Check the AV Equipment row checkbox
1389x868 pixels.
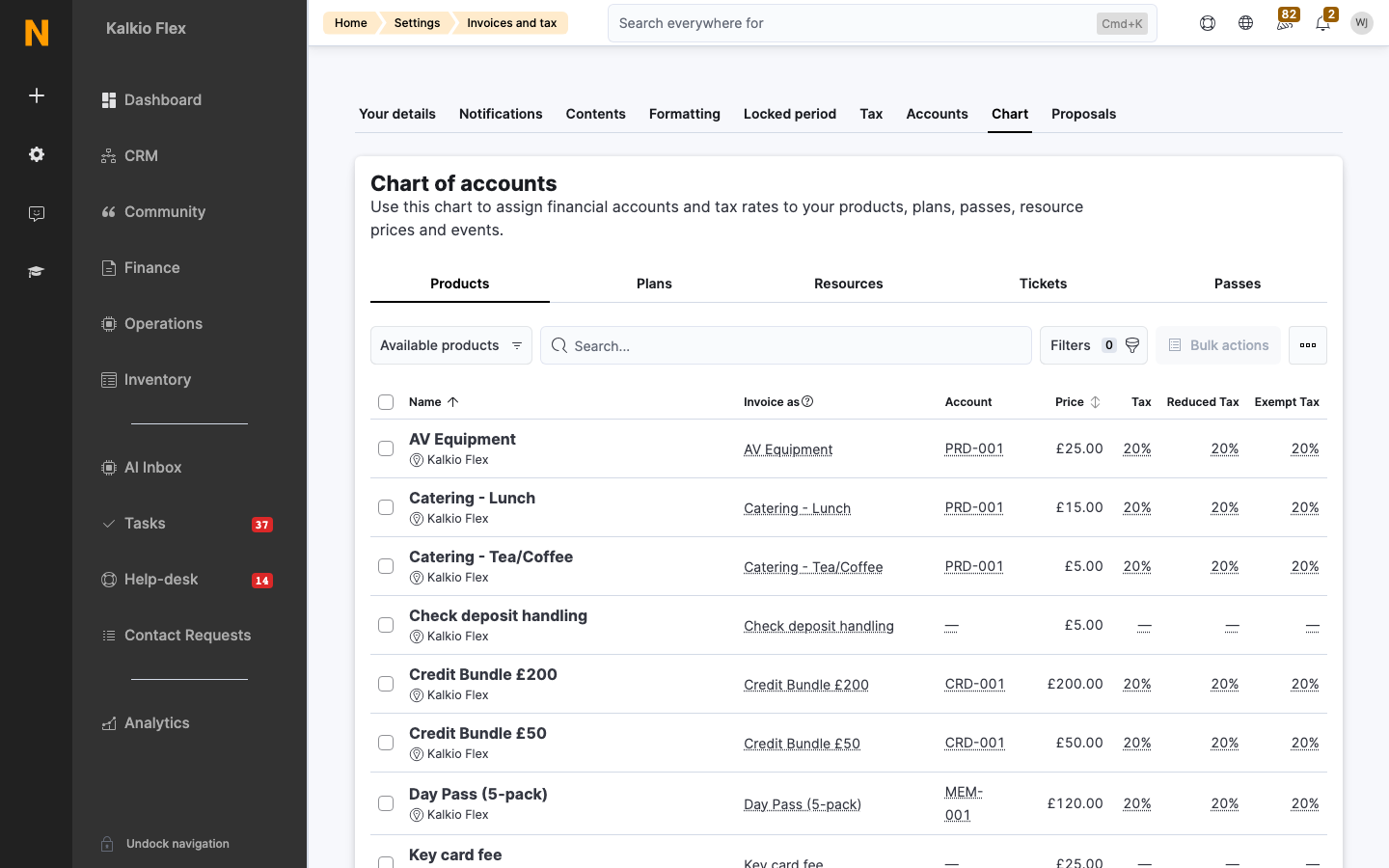[x=386, y=448]
